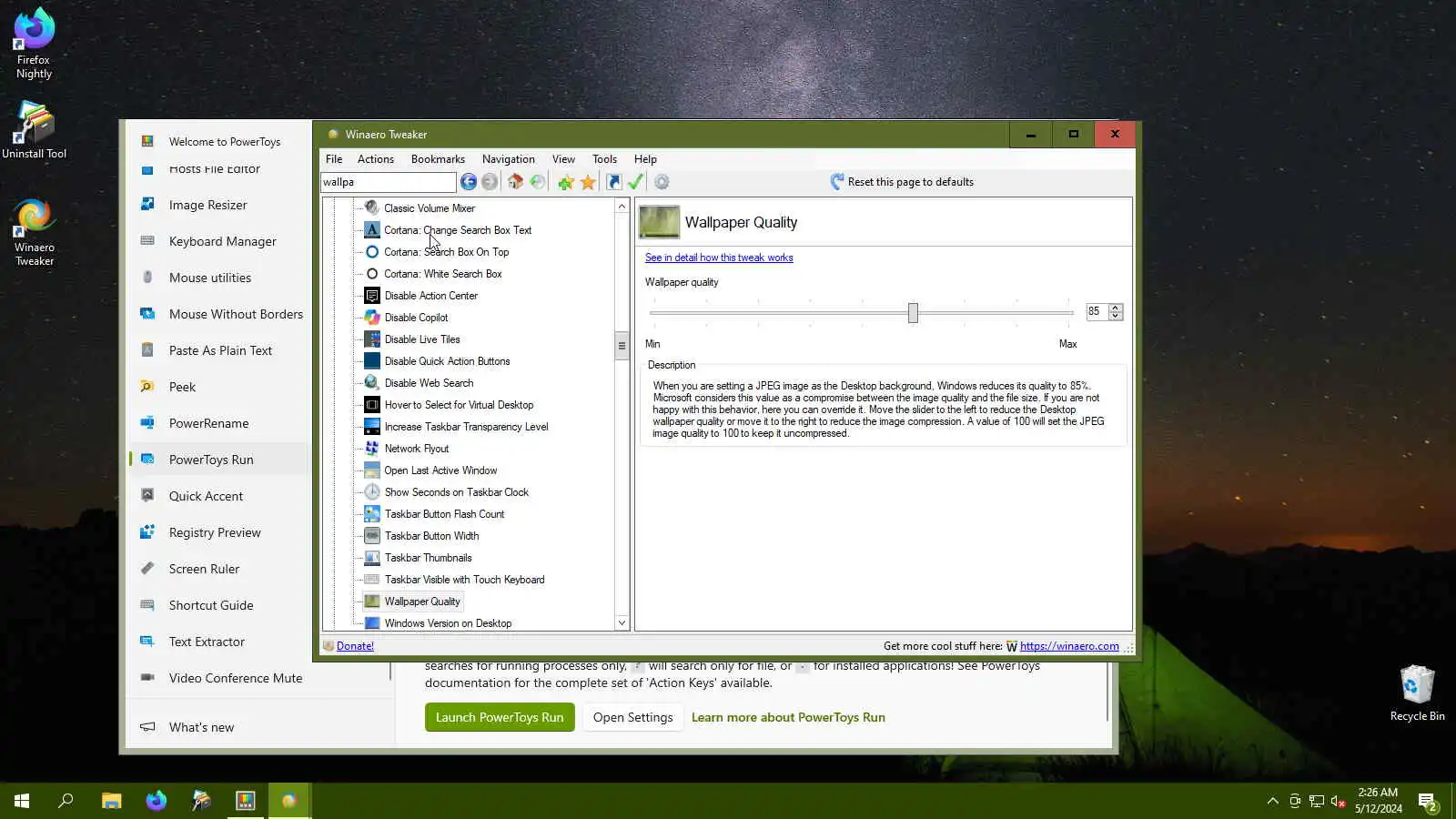Click the Donate! link
The height and width of the screenshot is (819, 1456).
[355, 646]
